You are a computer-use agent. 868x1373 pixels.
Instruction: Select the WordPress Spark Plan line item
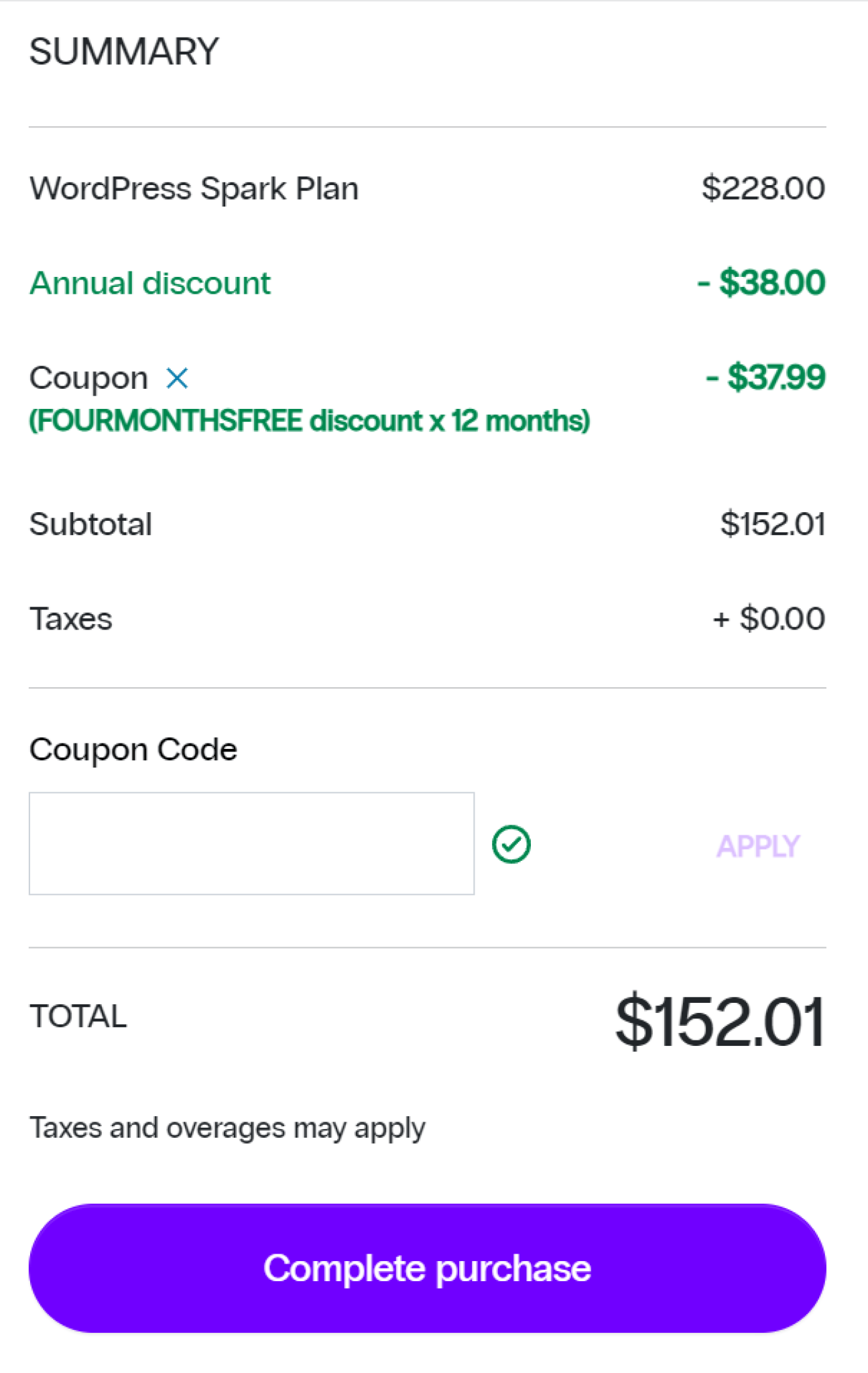pos(194,188)
